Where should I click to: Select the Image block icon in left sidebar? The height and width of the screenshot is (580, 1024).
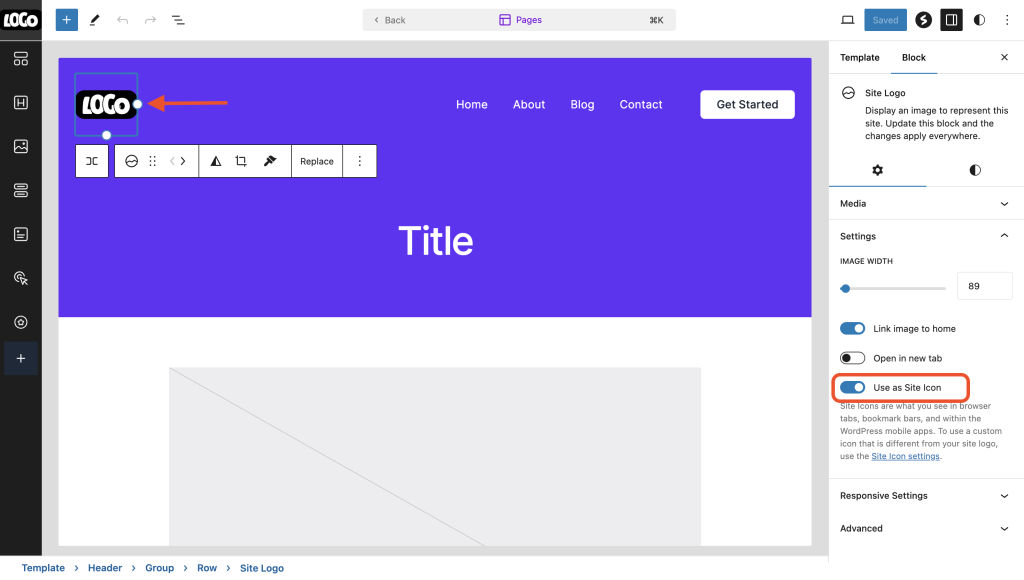pos(20,145)
